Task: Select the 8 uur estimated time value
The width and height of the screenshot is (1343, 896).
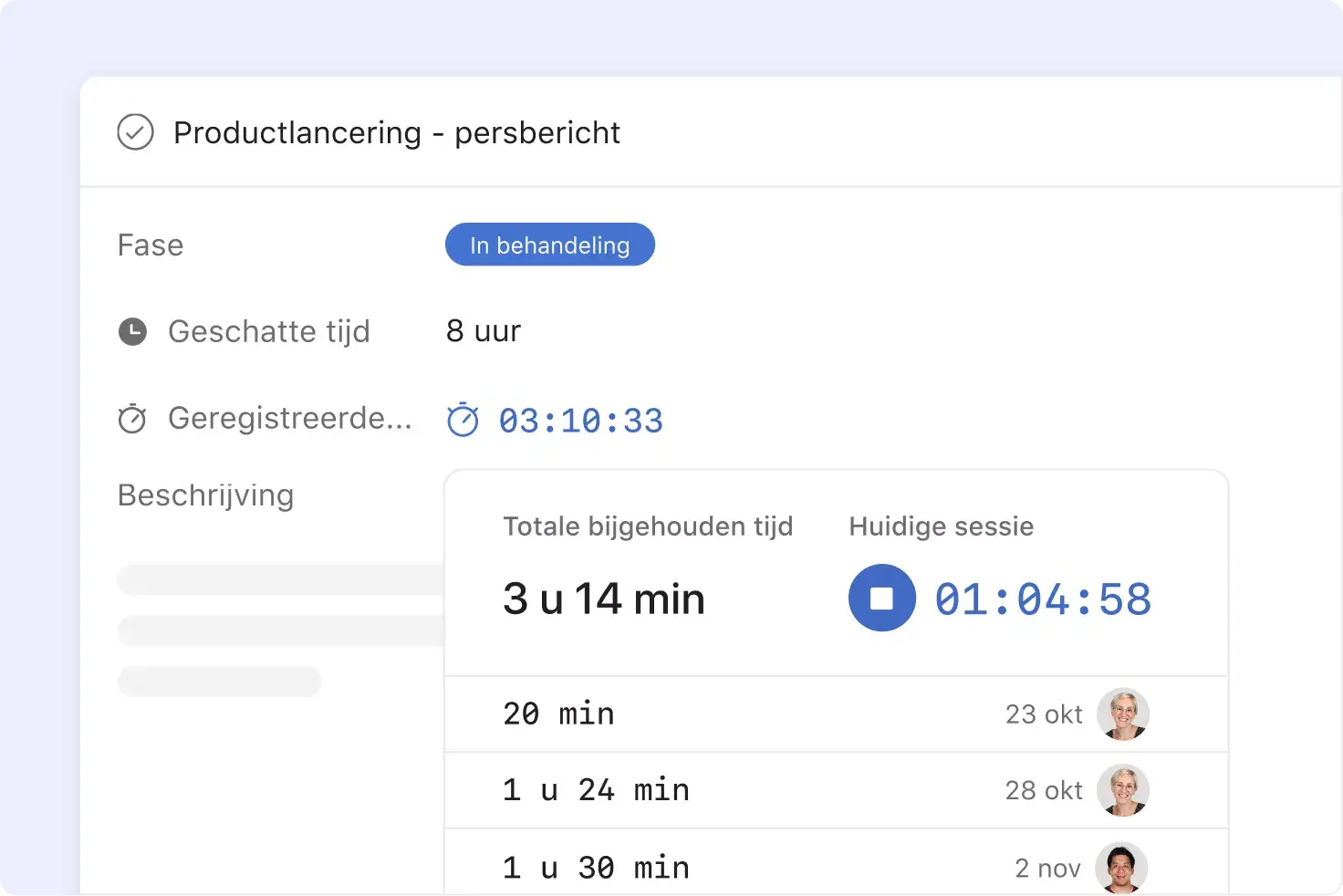Action: pos(483,331)
